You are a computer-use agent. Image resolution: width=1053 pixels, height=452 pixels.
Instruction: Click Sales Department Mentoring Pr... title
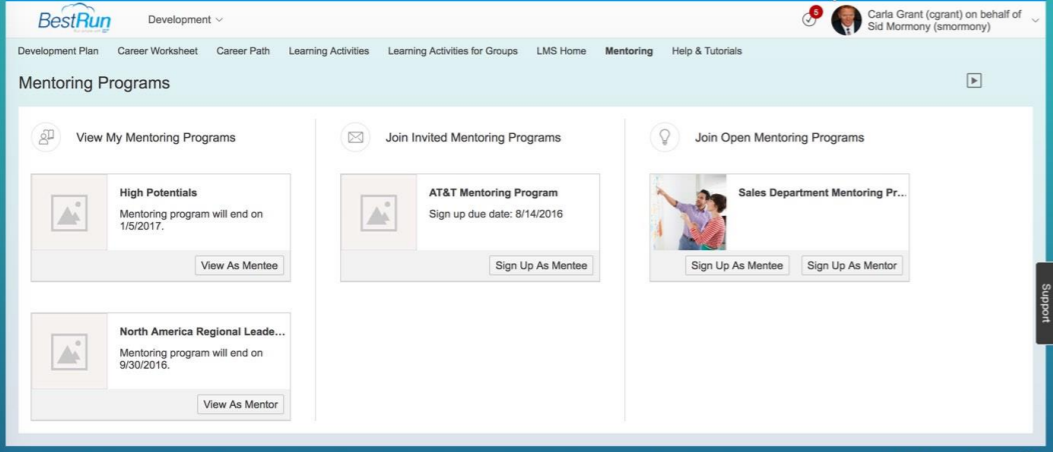pos(823,193)
